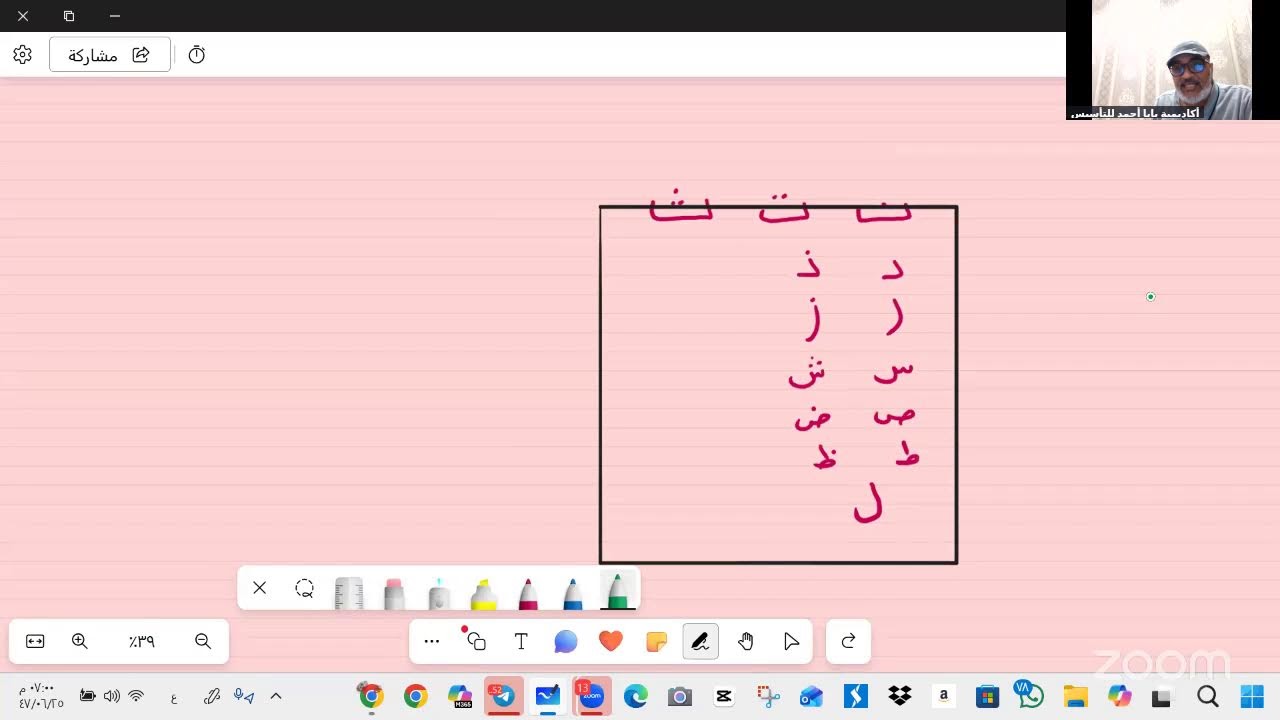Image resolution: width=1280 pixels, height=720 pixels.
Task: Toggle the inking pen mode
Action: [701, 642]
